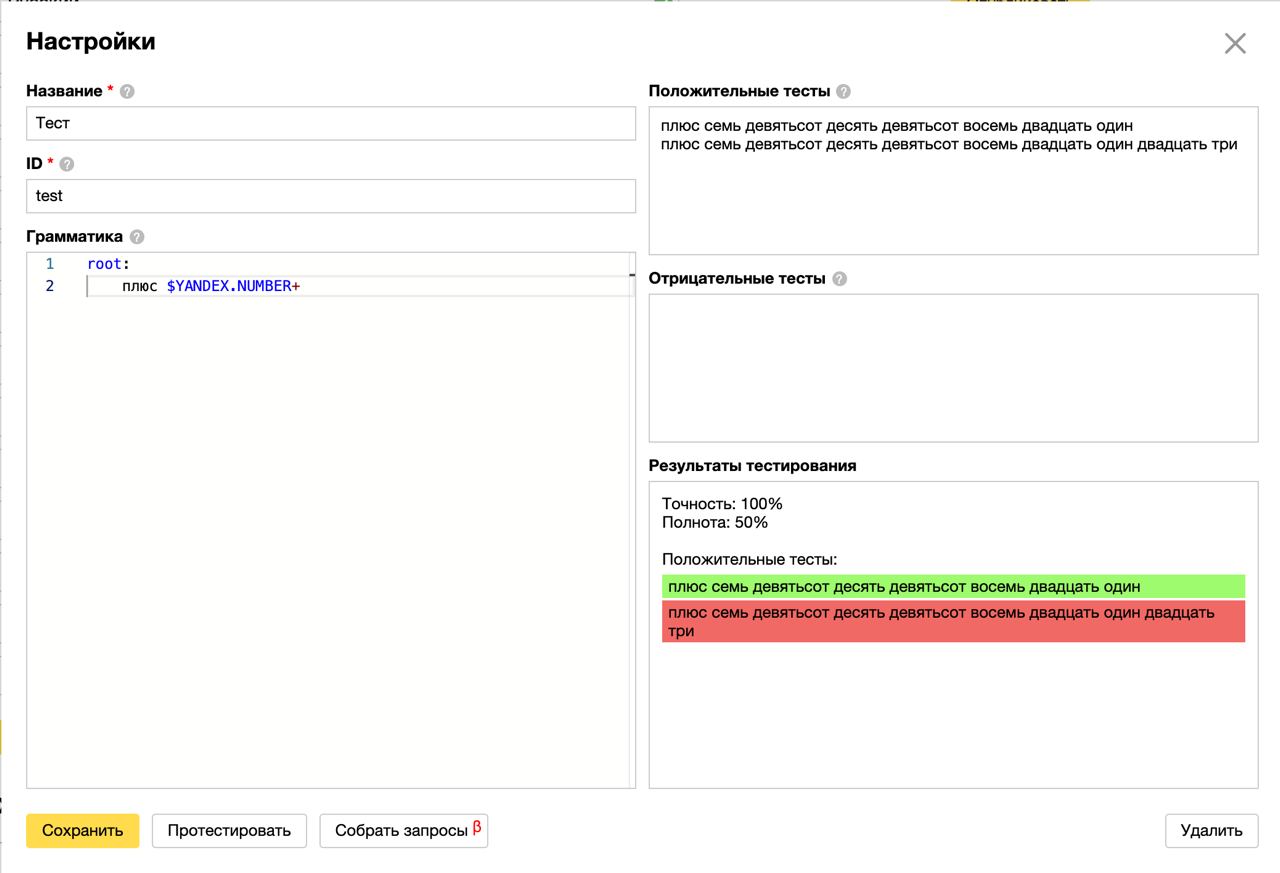Click the Удалить button
This screenshot has width=1280, height=873.
coord(1211,830)
